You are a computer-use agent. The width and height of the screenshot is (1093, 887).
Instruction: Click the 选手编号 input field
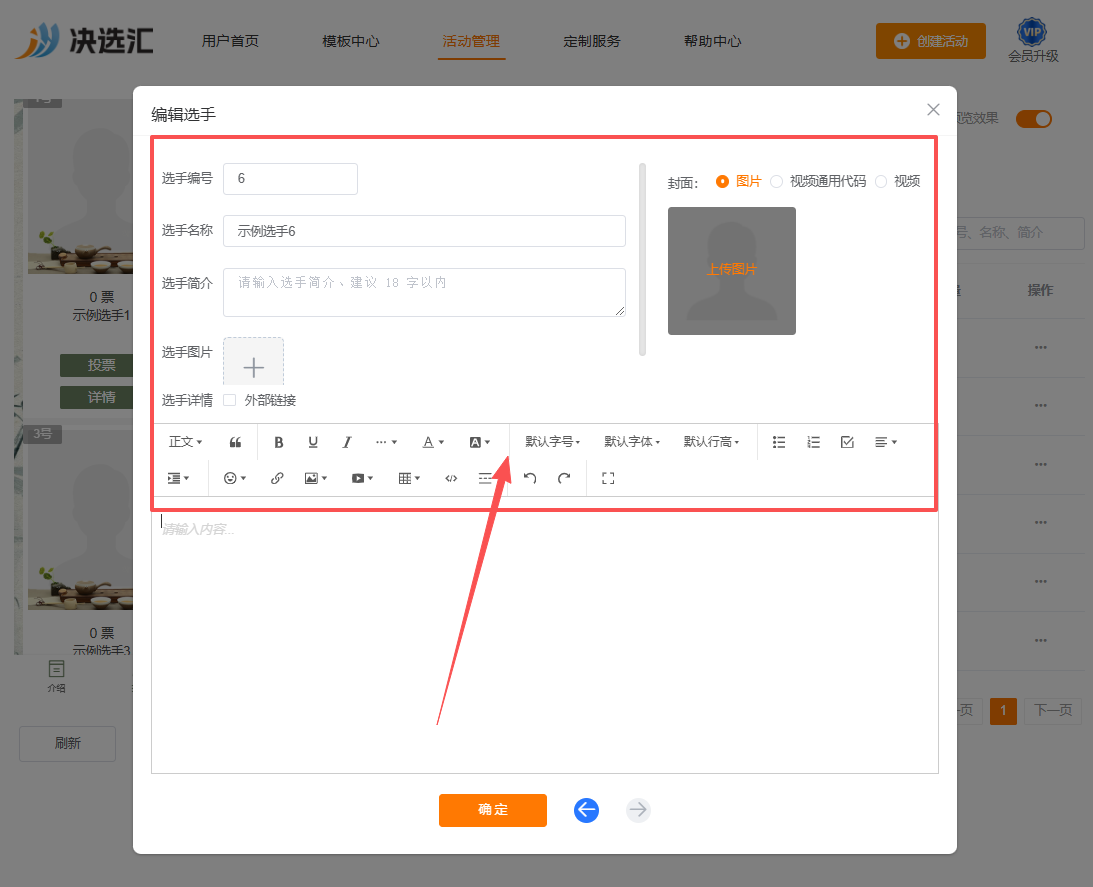point(291,179)
